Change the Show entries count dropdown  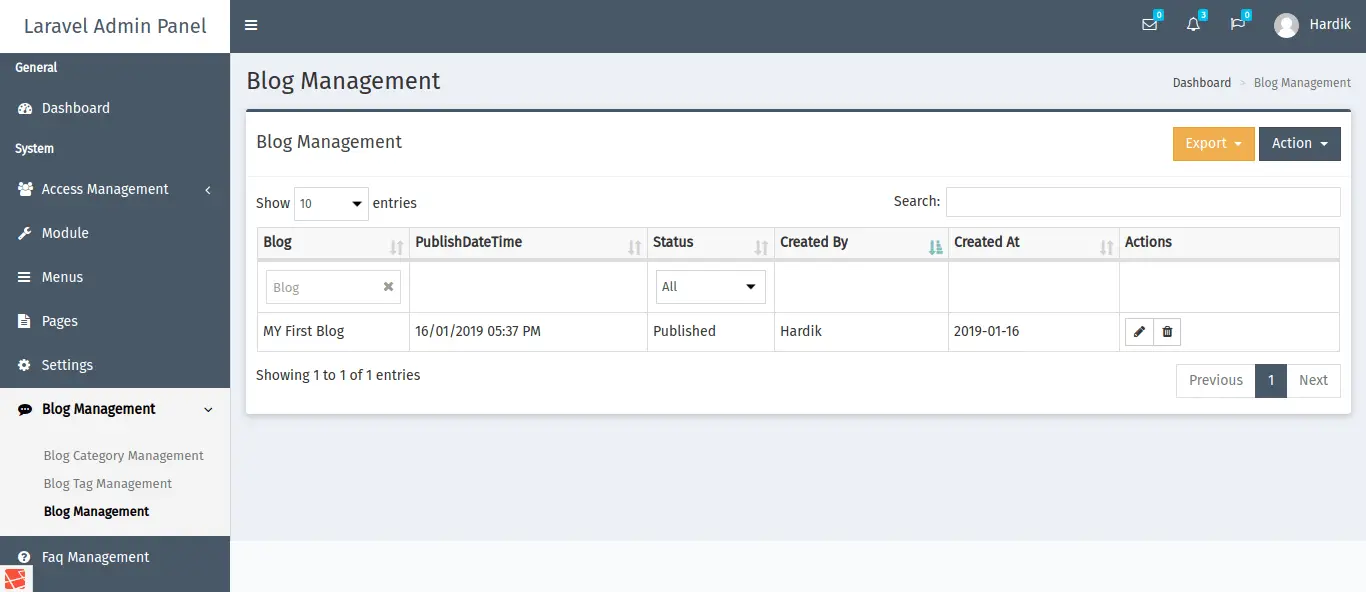(331, 203)
